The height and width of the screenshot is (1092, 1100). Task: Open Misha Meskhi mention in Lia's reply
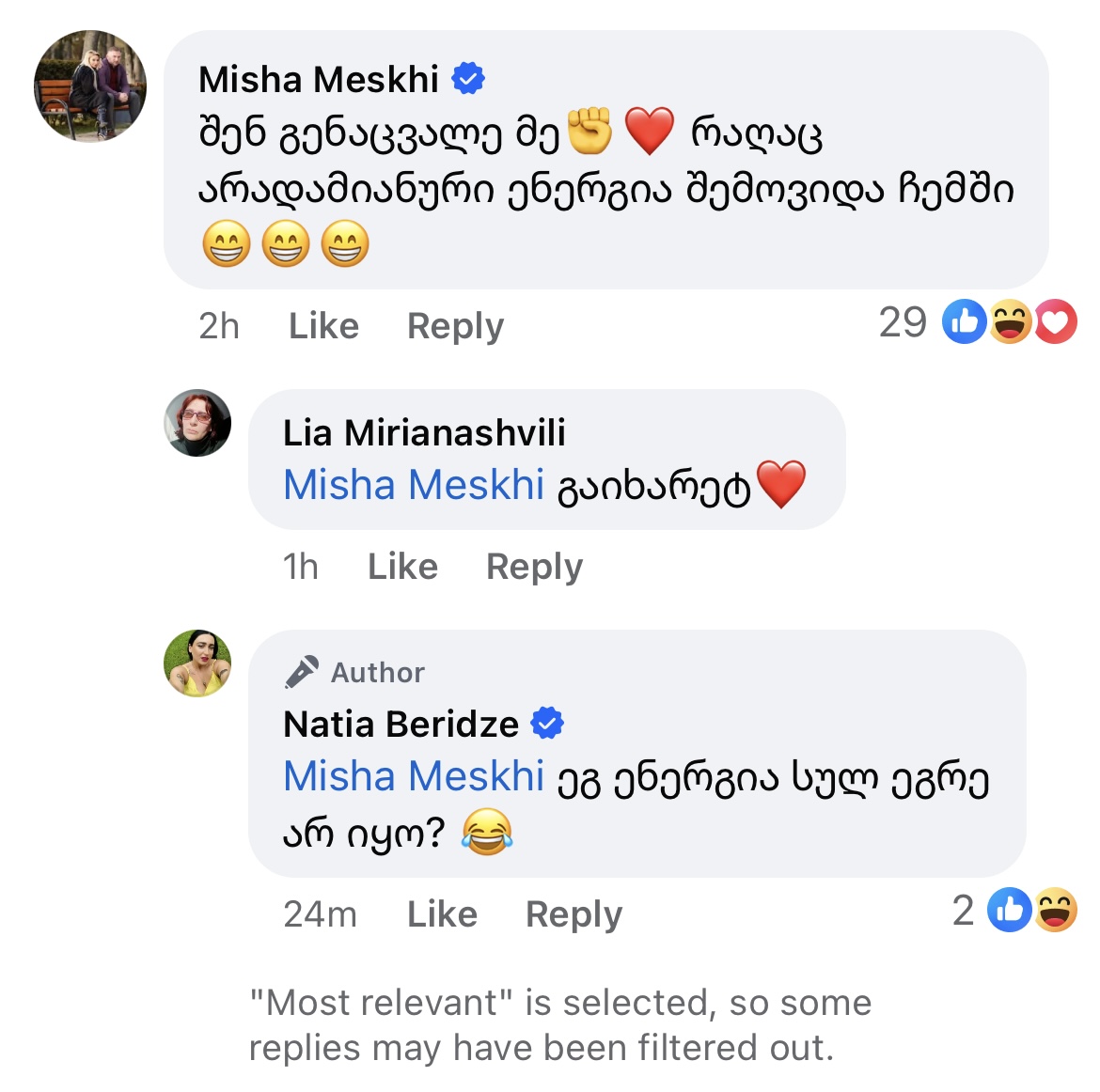click(x=414, y=485)
